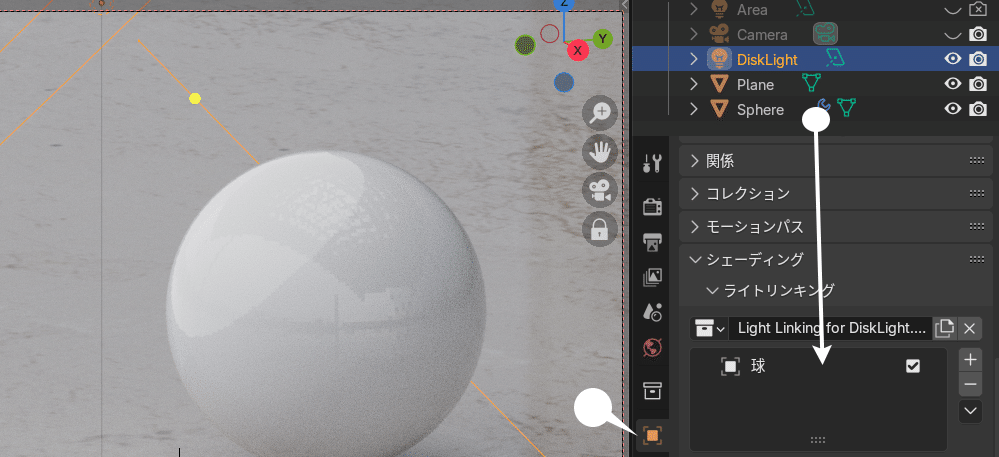Image resolution: width=999 pixels, height=457 pixels.
Task: Click the light data icon beside DiskLight
Action: pos(835,58)
